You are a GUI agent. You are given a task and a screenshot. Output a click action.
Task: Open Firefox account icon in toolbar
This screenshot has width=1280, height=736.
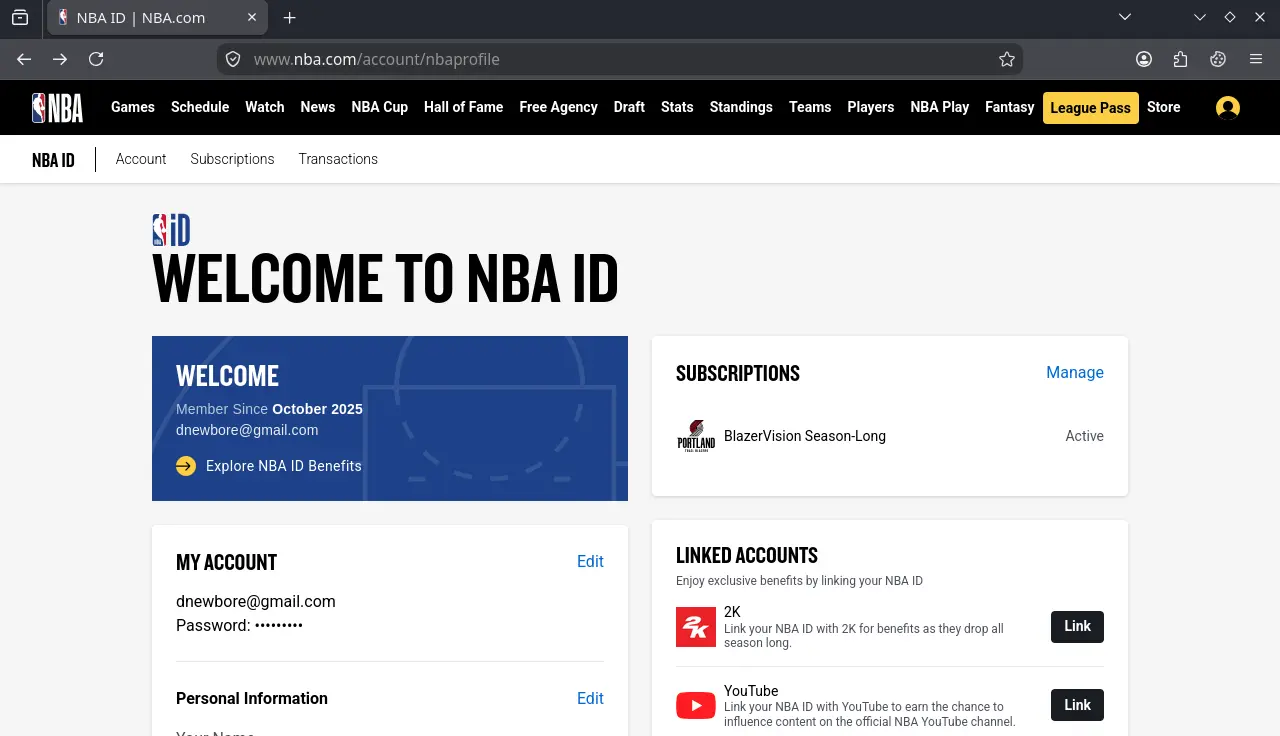[x=1144, y=59]
